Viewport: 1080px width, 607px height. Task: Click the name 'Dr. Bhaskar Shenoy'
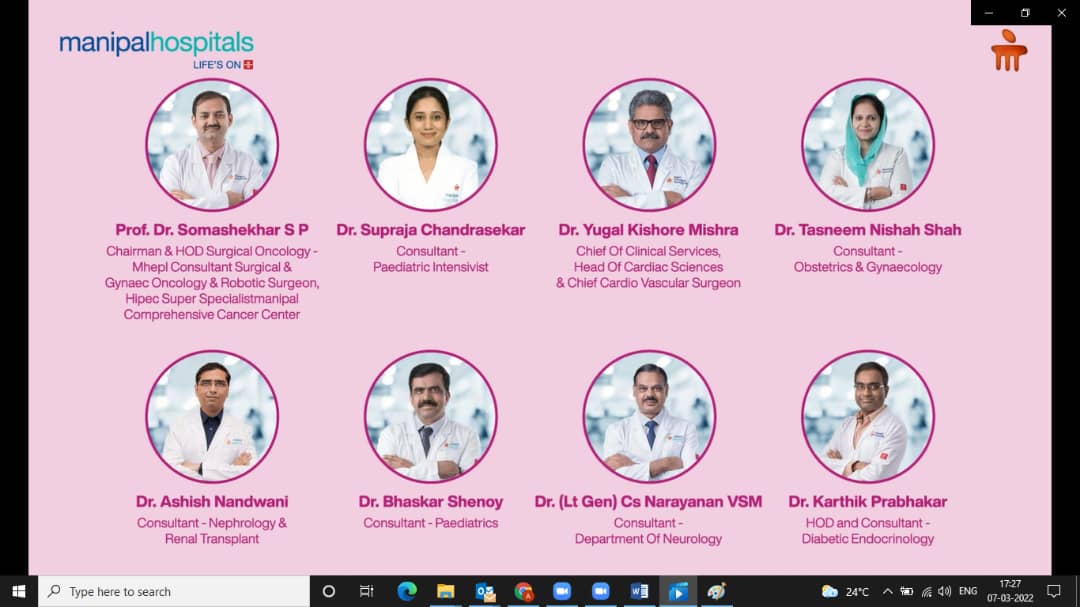[430, 502]
